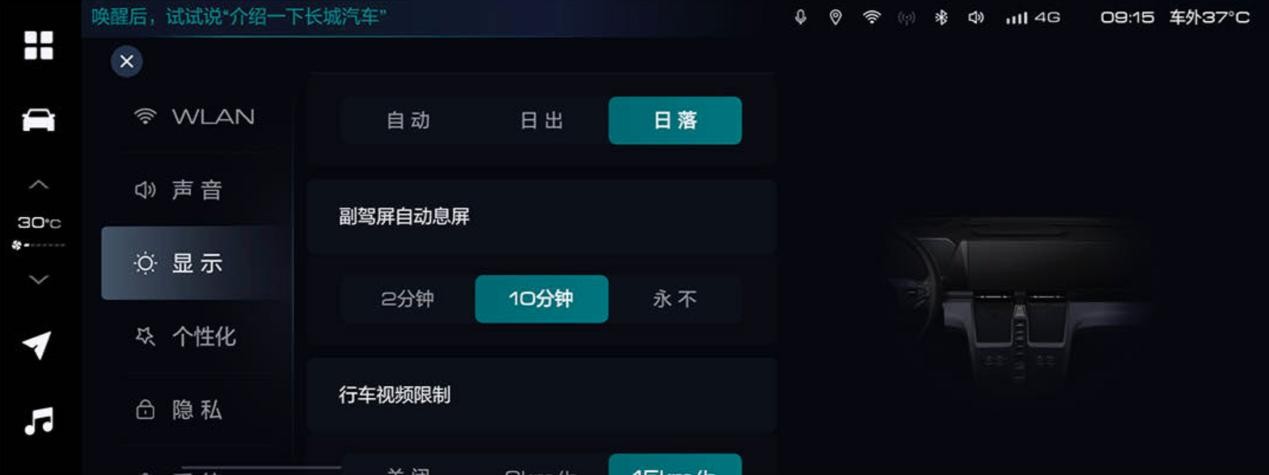Open the vehicle car icon in sidebar
Image resolution: width=1269 pixels, height=475 pixels.
coord(39,120)
